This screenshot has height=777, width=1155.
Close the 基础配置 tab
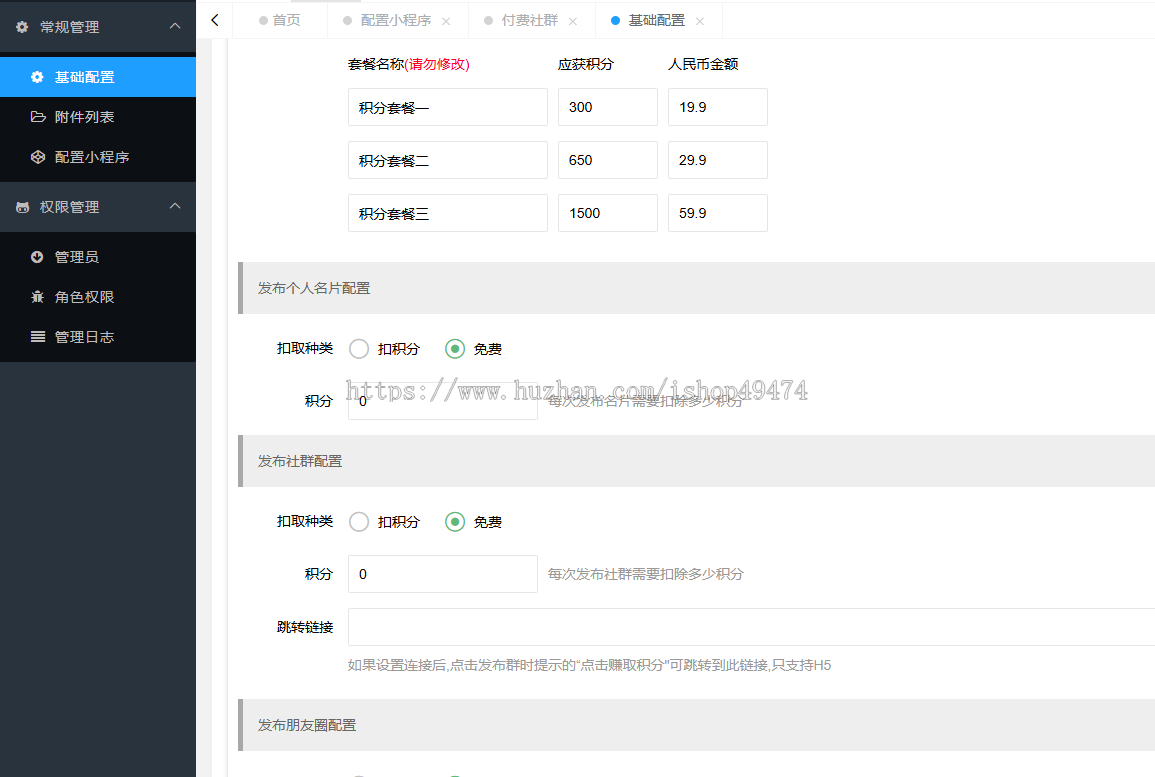point(700,21)
